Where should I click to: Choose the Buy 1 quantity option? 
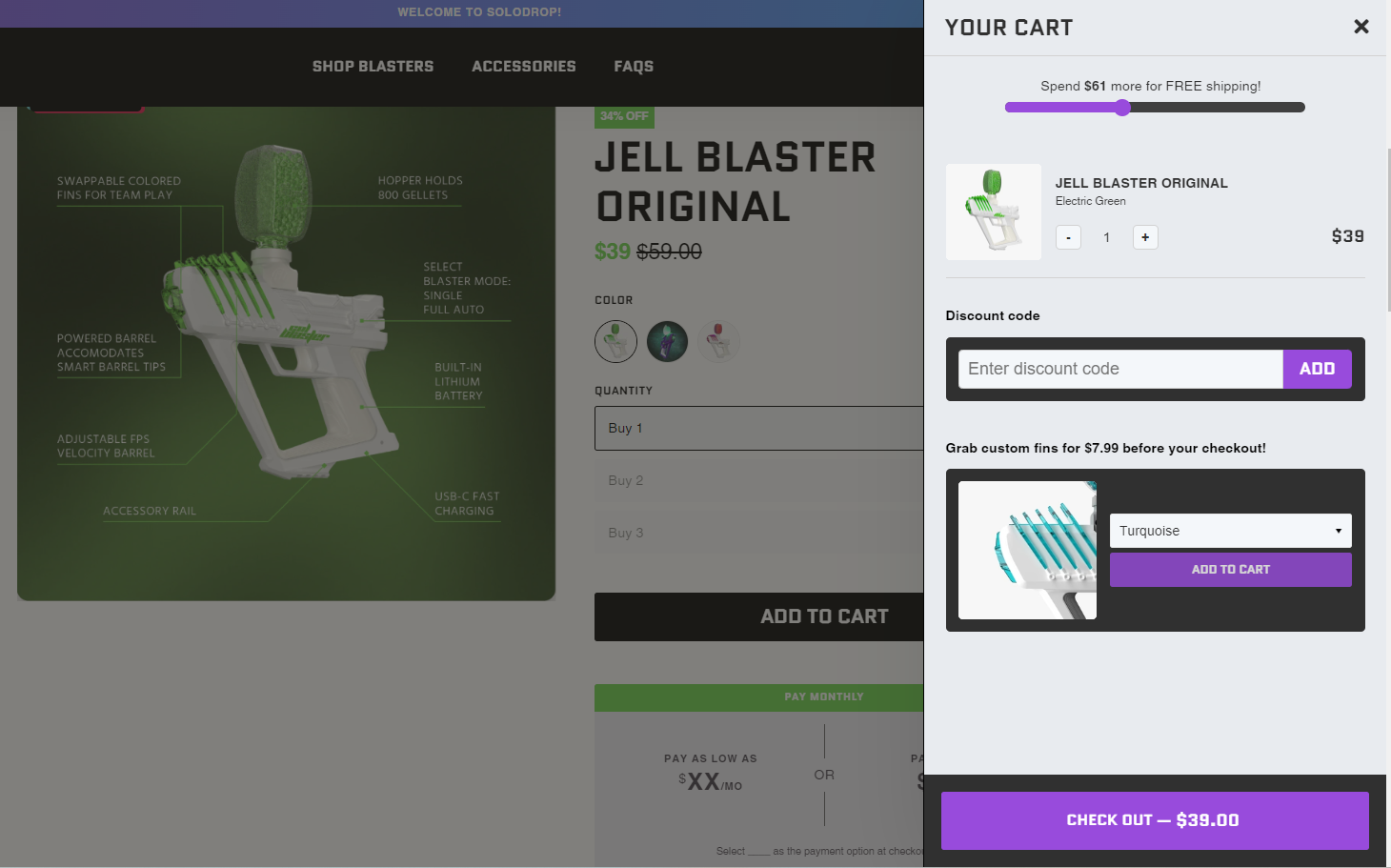[759, 429]
